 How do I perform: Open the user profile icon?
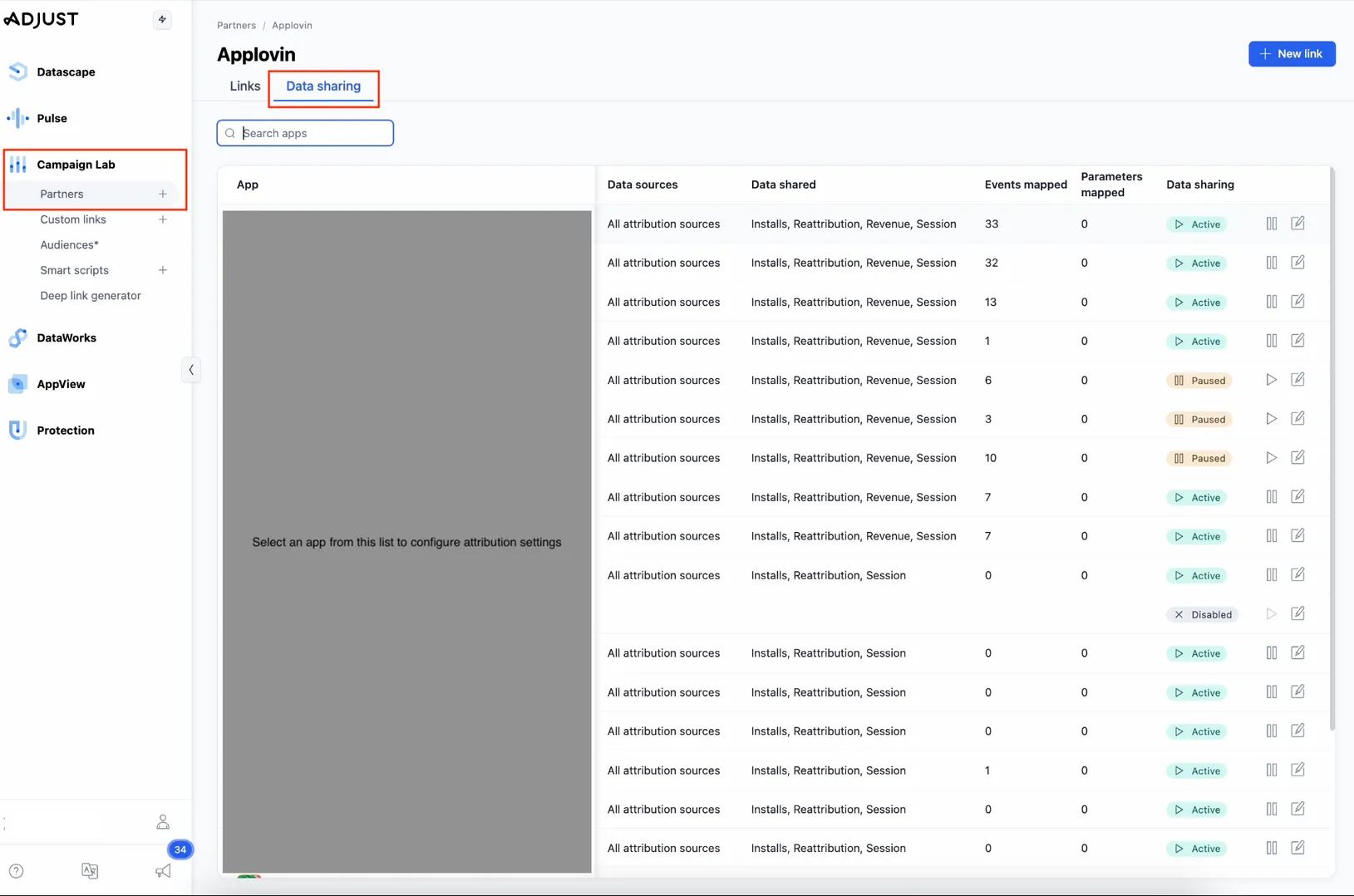[x=163, y=821]
